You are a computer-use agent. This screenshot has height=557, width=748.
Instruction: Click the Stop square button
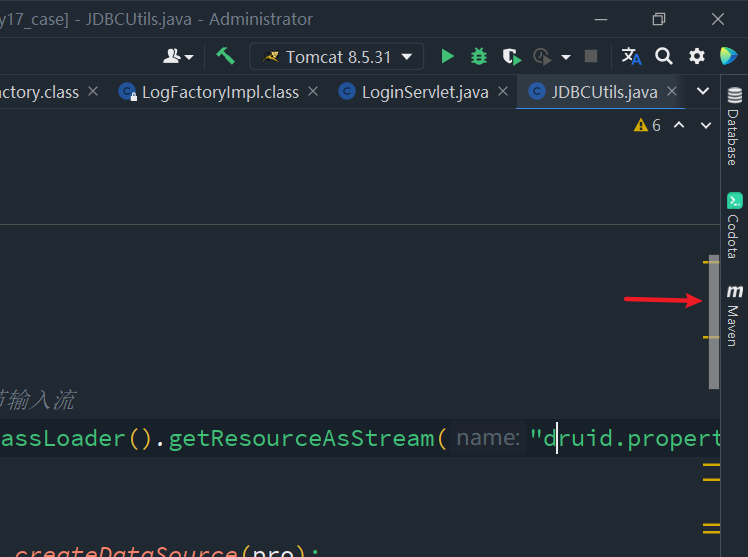tap(591, 56)
